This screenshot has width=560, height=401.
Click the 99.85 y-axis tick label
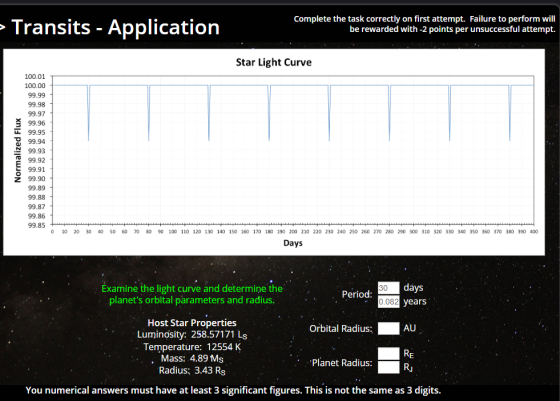point(36,225)
